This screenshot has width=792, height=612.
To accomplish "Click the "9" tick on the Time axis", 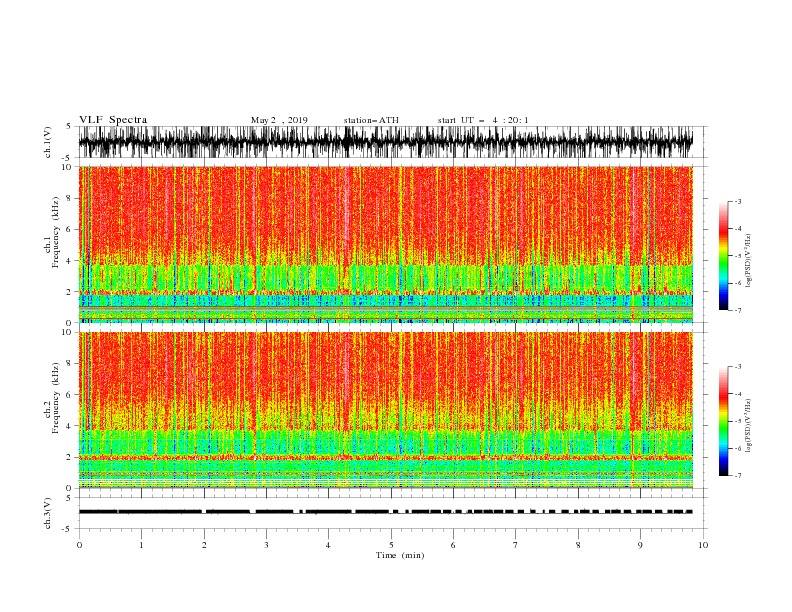I will [640, 545].
